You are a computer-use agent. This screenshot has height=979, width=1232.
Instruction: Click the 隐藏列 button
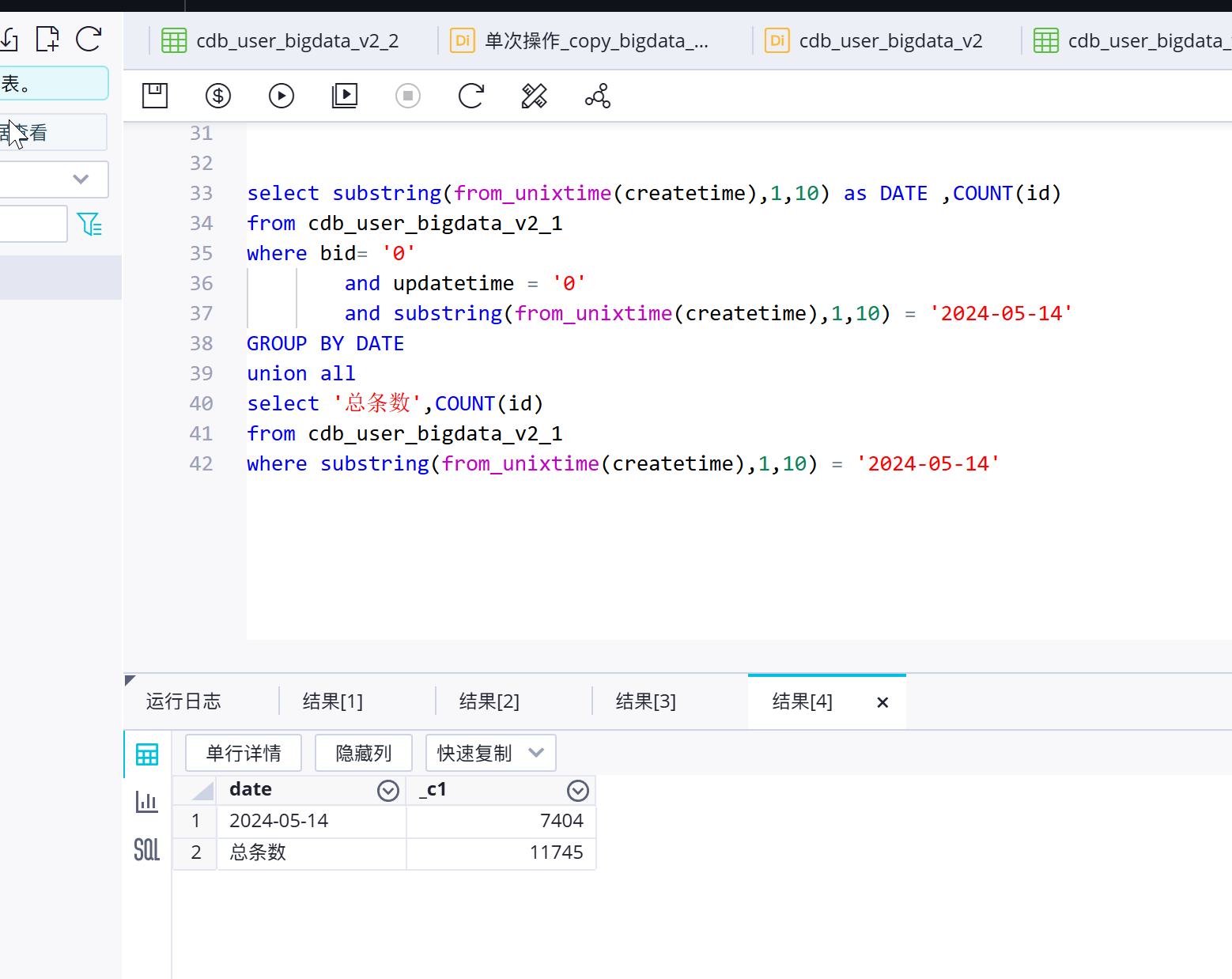click(x=364, y=753)
